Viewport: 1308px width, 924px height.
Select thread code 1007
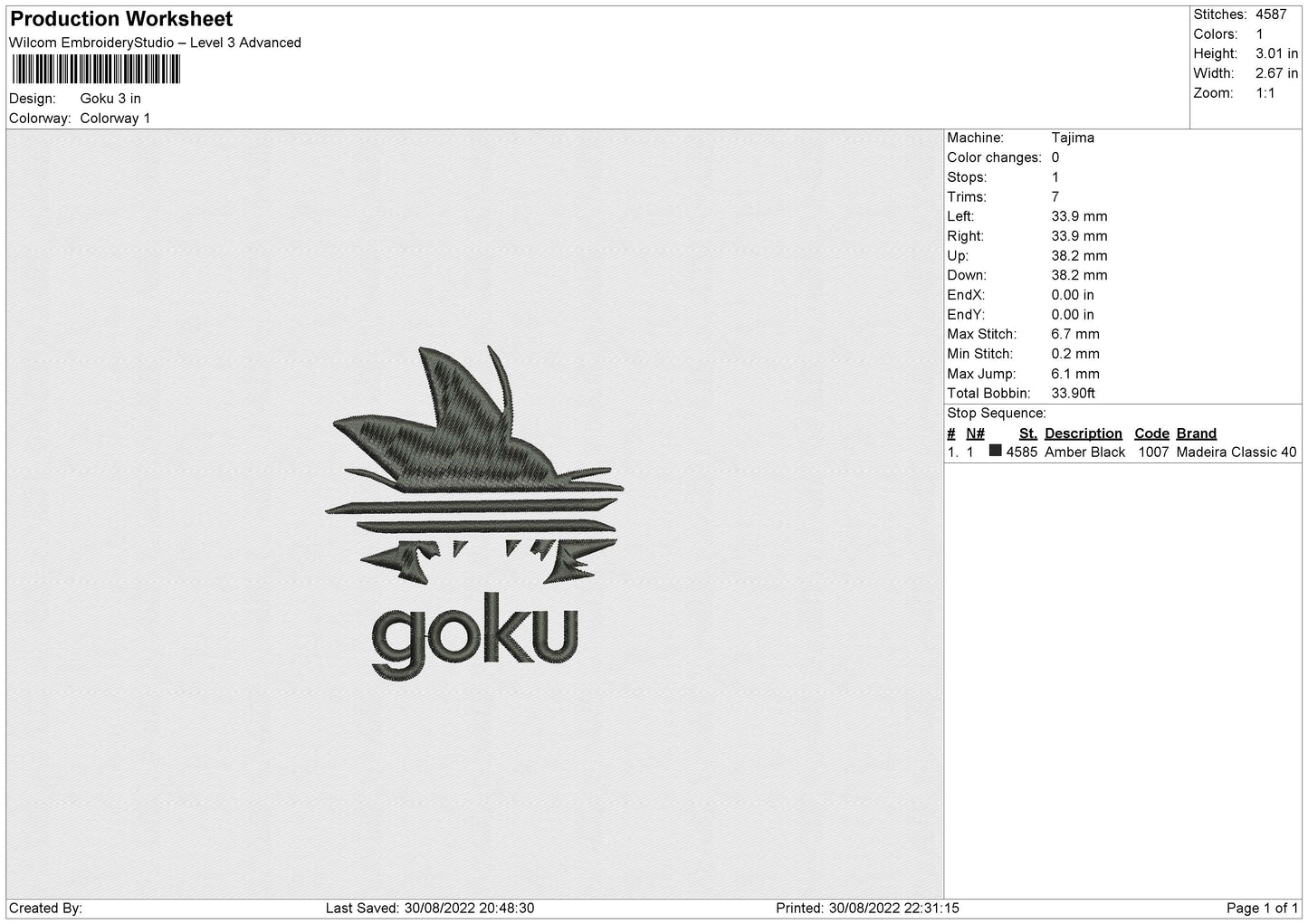click(1153, 452)
